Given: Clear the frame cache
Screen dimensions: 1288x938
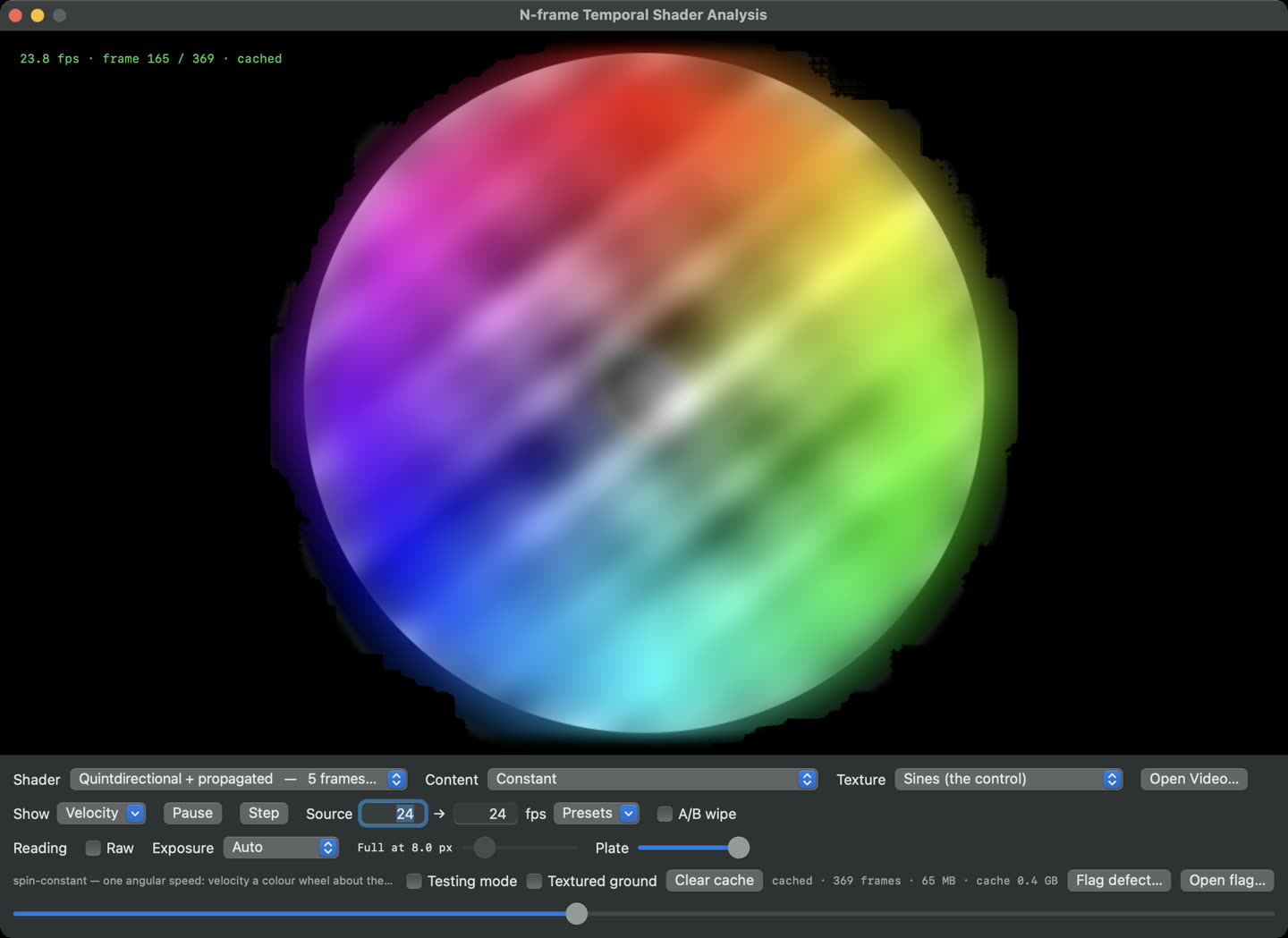Looking at the screenshot, I should tap(714, 881).
